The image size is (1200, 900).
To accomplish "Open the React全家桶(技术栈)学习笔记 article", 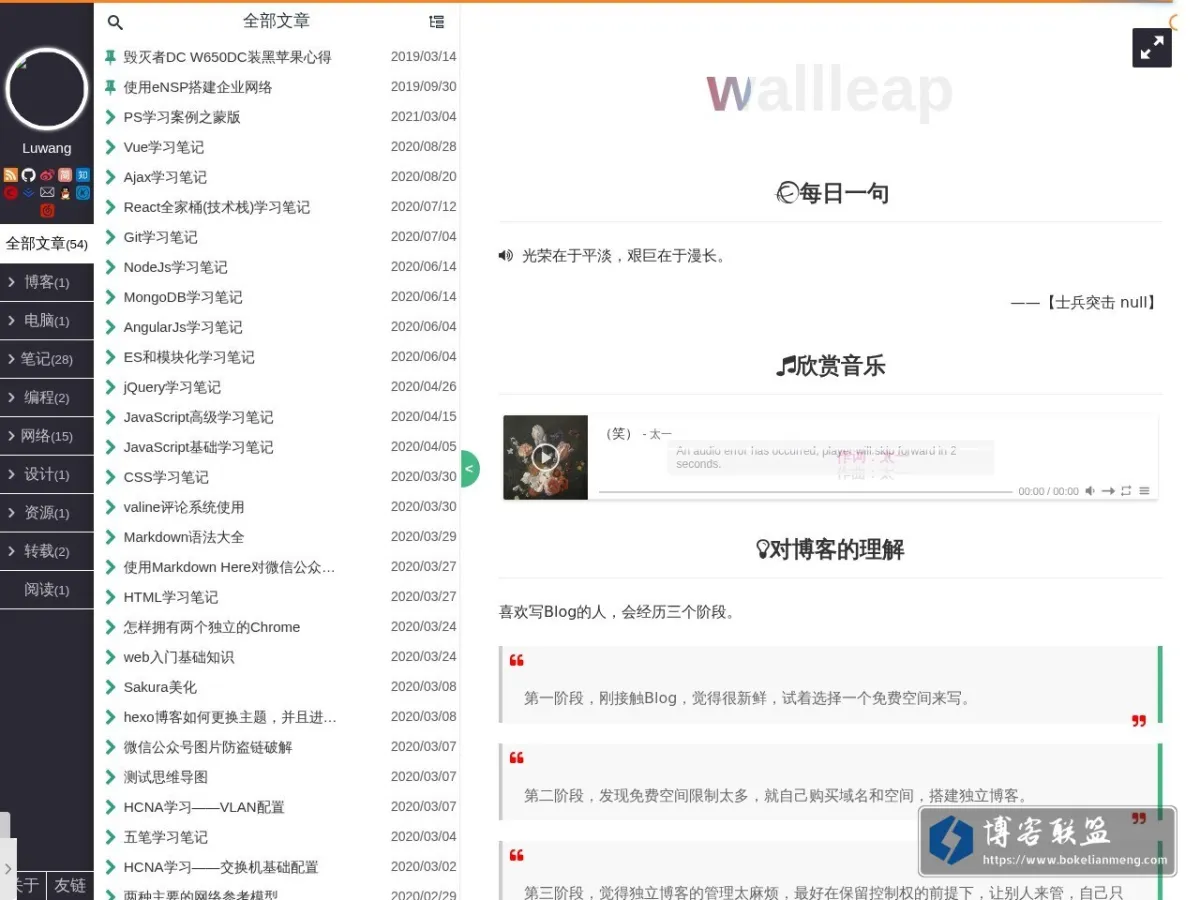I will pos(217,207).
